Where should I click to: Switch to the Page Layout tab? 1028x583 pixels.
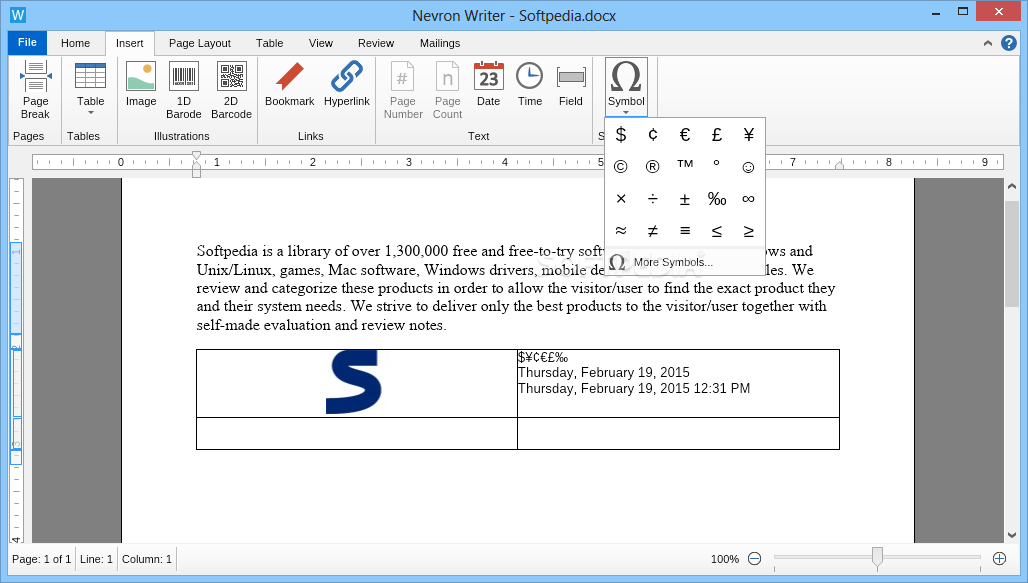pyautogui.click(x=200, y=43)
